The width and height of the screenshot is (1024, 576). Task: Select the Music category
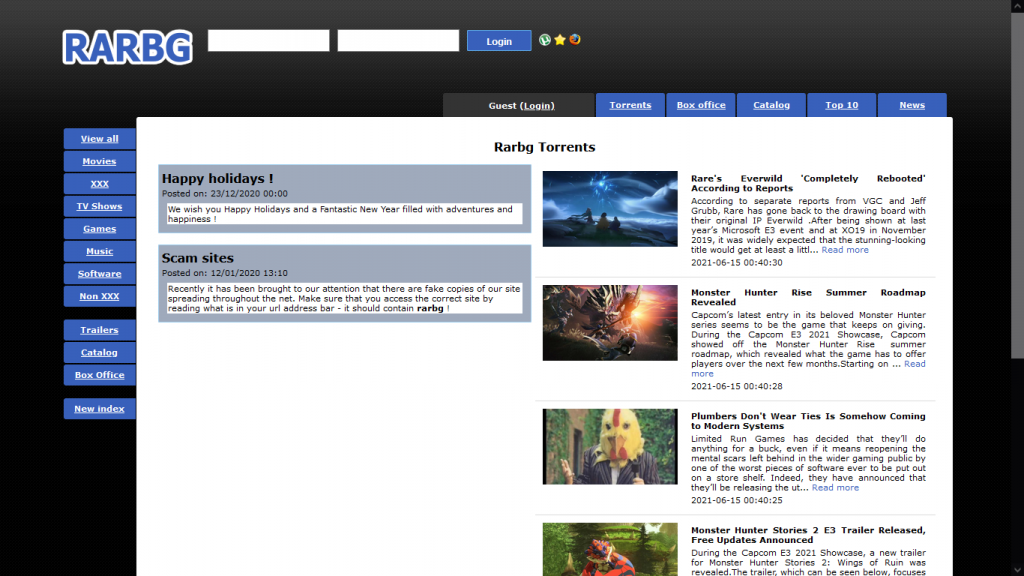100,251
